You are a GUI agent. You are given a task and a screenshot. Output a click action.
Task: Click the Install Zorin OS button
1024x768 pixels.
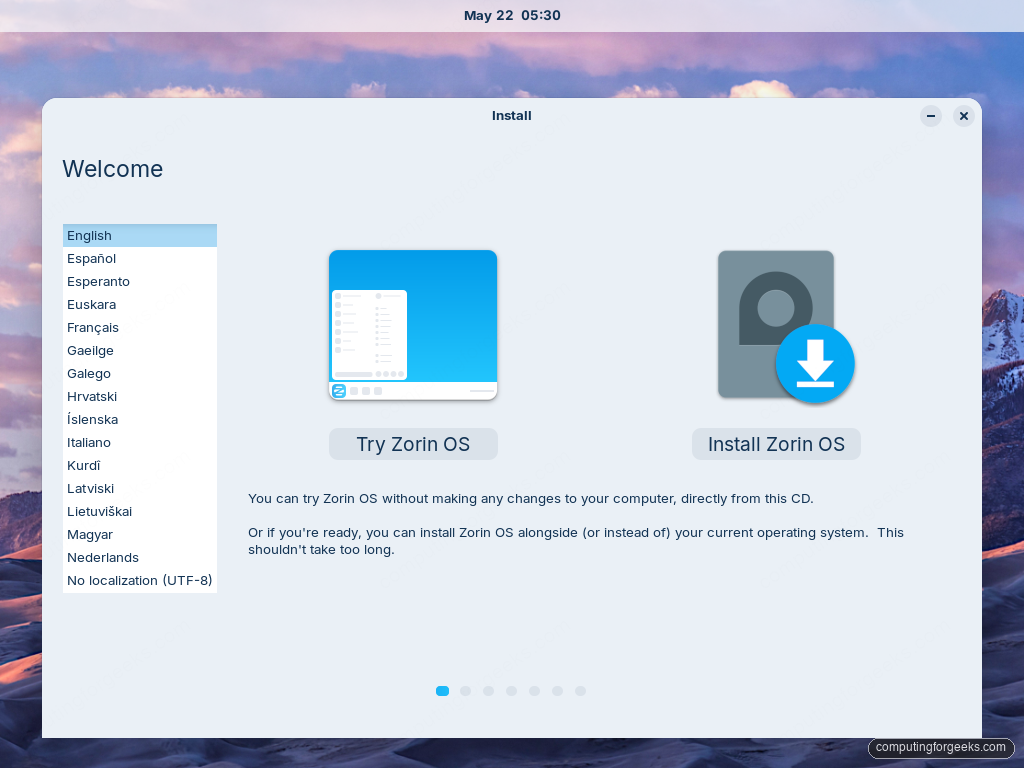(x=776, y=444)
